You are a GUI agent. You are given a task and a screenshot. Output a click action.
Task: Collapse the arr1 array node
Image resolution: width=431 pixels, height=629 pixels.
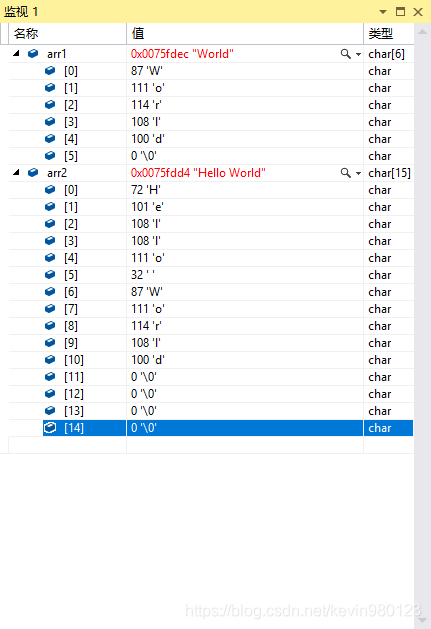tap(16, 53)
